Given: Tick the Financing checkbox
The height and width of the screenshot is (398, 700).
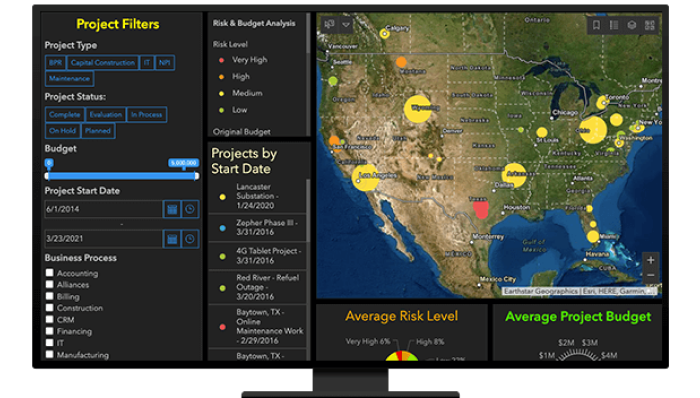Looking at the screenshot, I should click(50, 331).
